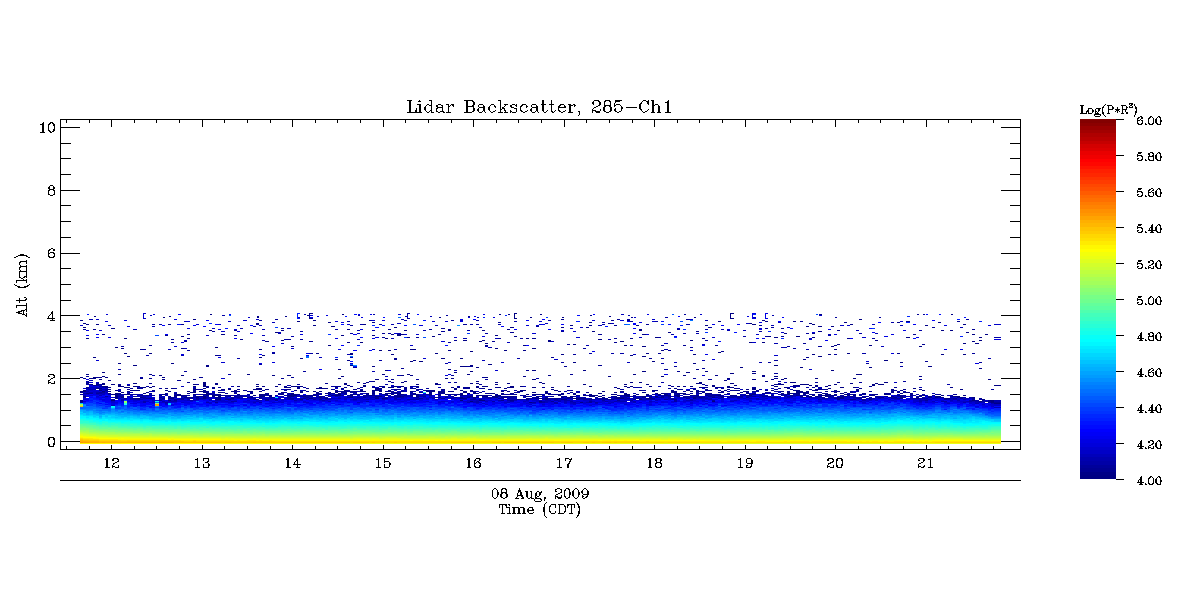Click the 'Time (CDT)' x-axis label
The image size is (1200, 600).
click(540, 510)
